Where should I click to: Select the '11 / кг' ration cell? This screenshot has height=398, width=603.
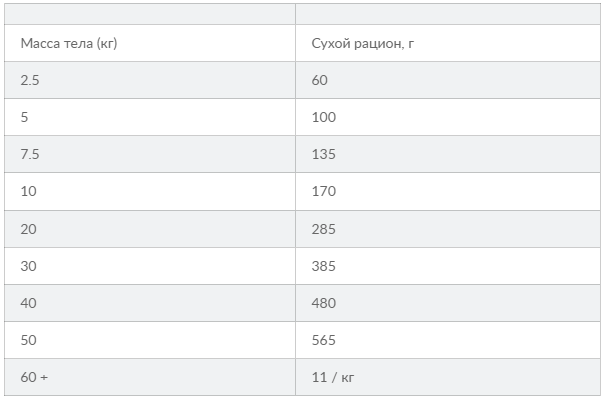tap(448, 377)
